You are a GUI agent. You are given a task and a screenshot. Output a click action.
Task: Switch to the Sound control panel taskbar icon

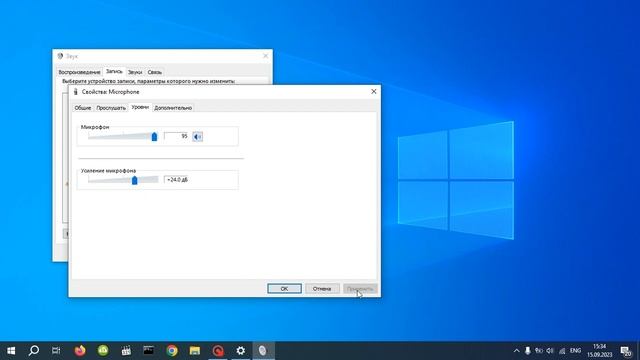tap(263, 351)
